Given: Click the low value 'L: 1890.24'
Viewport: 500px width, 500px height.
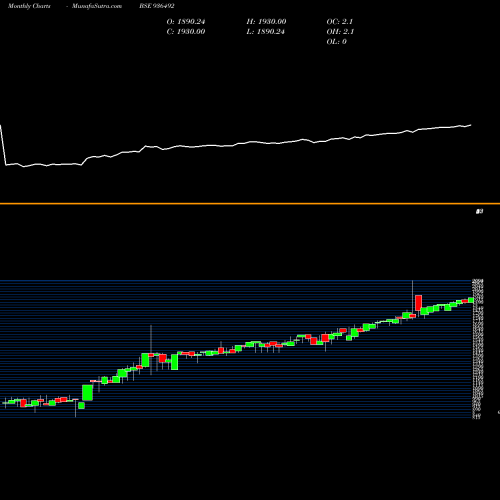Looking at the screenshot, I should [265, 32].
